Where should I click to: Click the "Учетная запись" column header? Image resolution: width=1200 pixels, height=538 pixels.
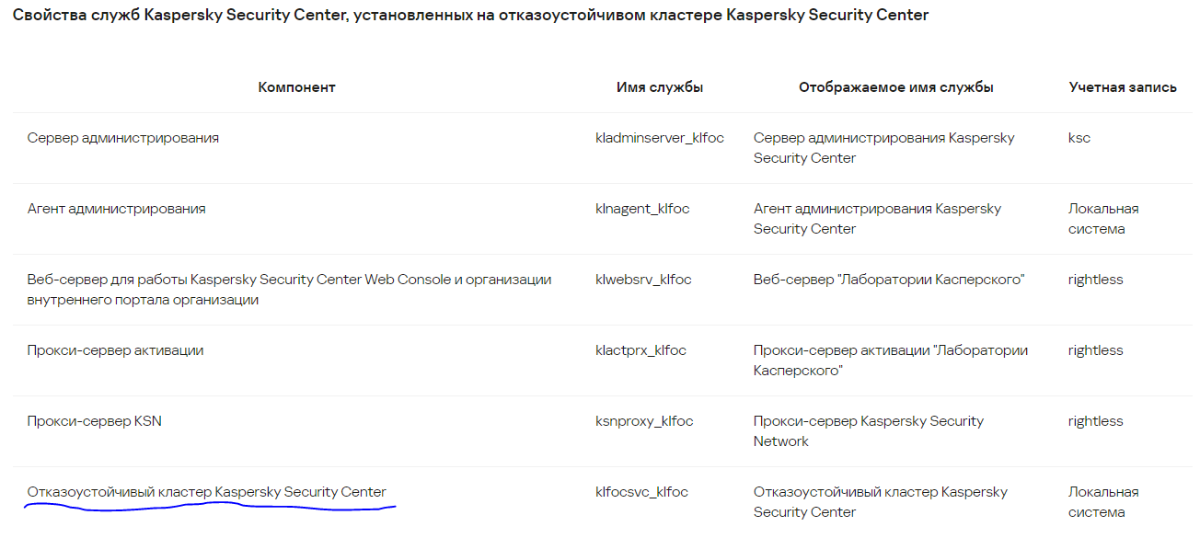coord(1122,88)
